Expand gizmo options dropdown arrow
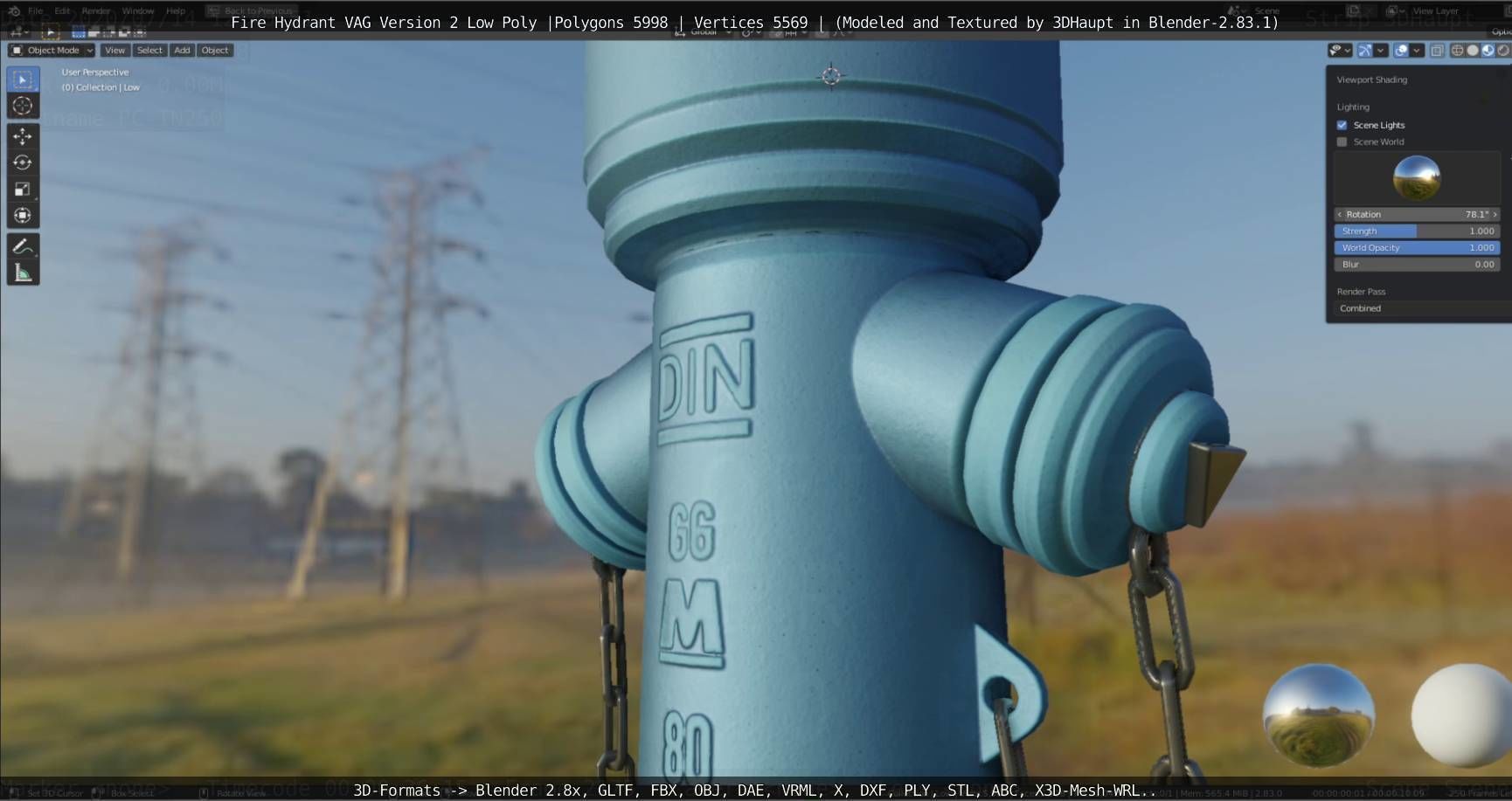This screenshot has height=801, width=1512. [1380, 51]
